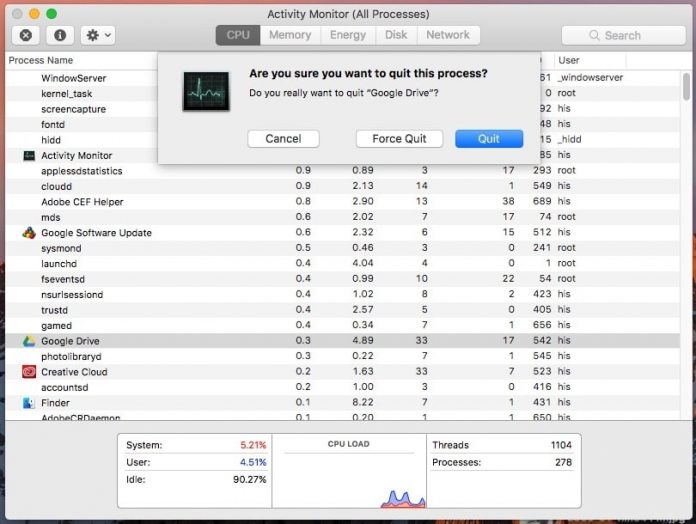Click the Cancel button in dialog
Screen dimensions: 696x524
[x=283, y=139]
